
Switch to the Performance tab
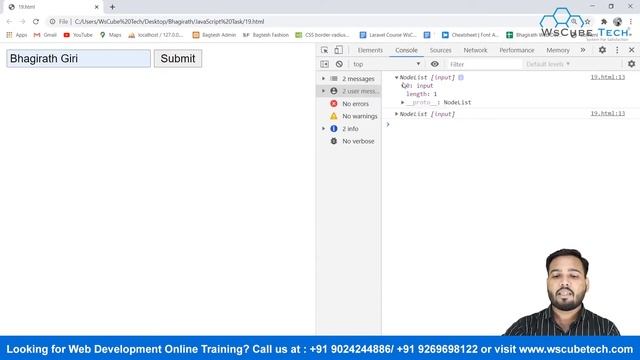click(x=517, y=50)
